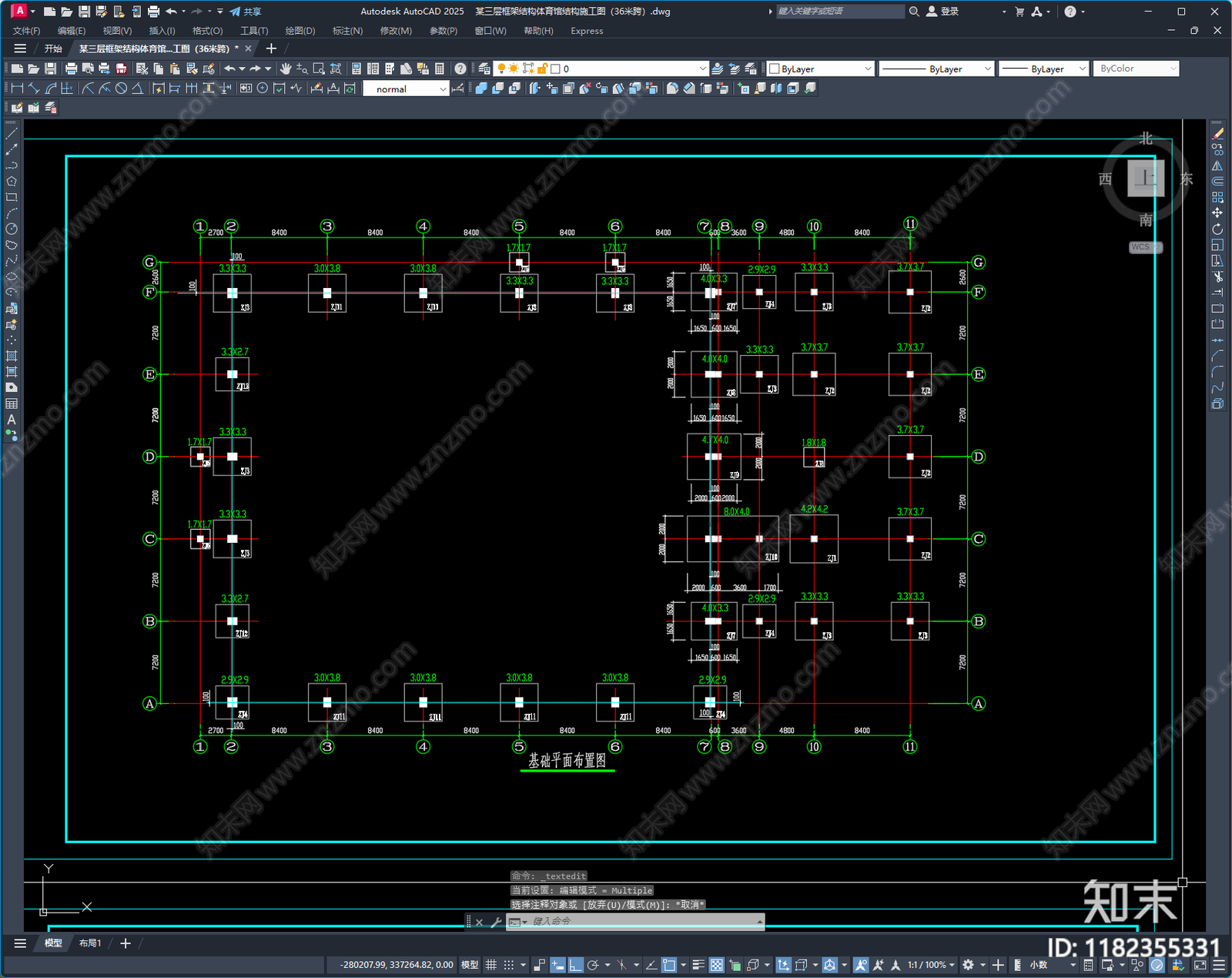Click the white layer color square in layer control
Screen dimensions: 1232x978
click(x=555, y=69)
